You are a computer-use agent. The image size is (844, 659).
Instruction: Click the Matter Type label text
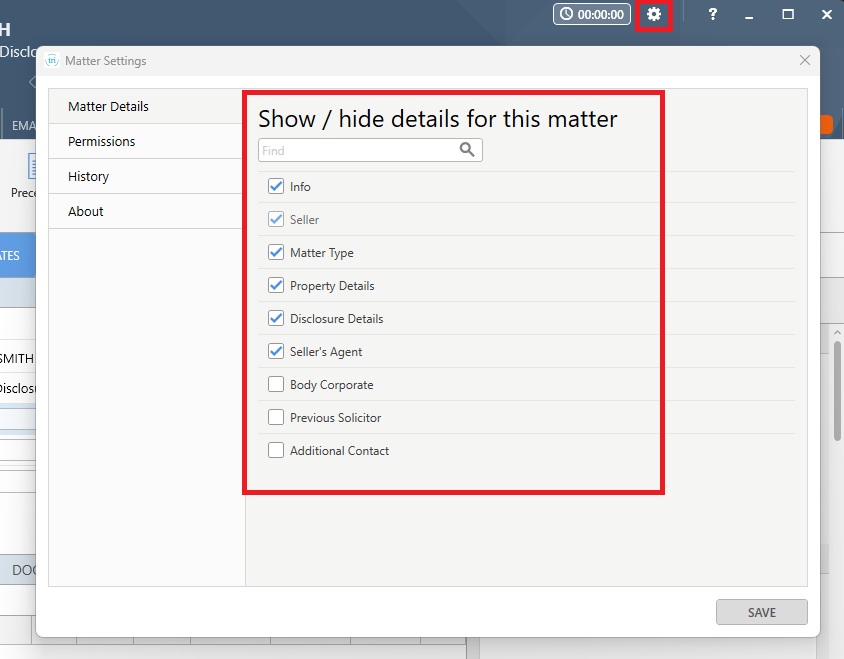point(321,253)
